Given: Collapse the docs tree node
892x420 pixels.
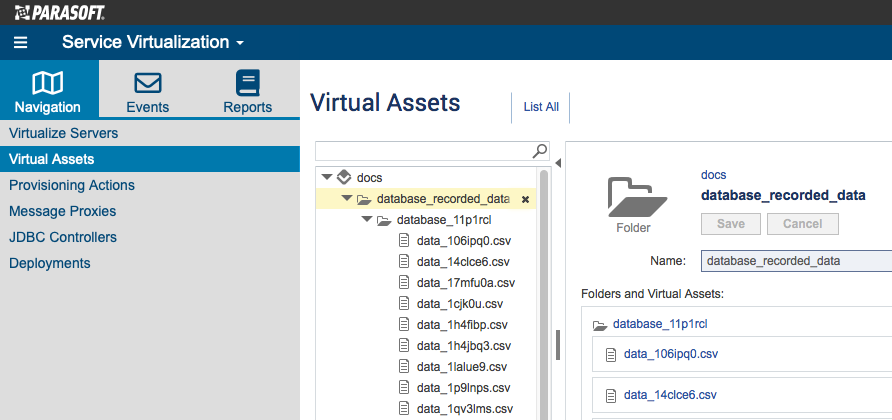Looking at the screenshot, I should (327, 177).
